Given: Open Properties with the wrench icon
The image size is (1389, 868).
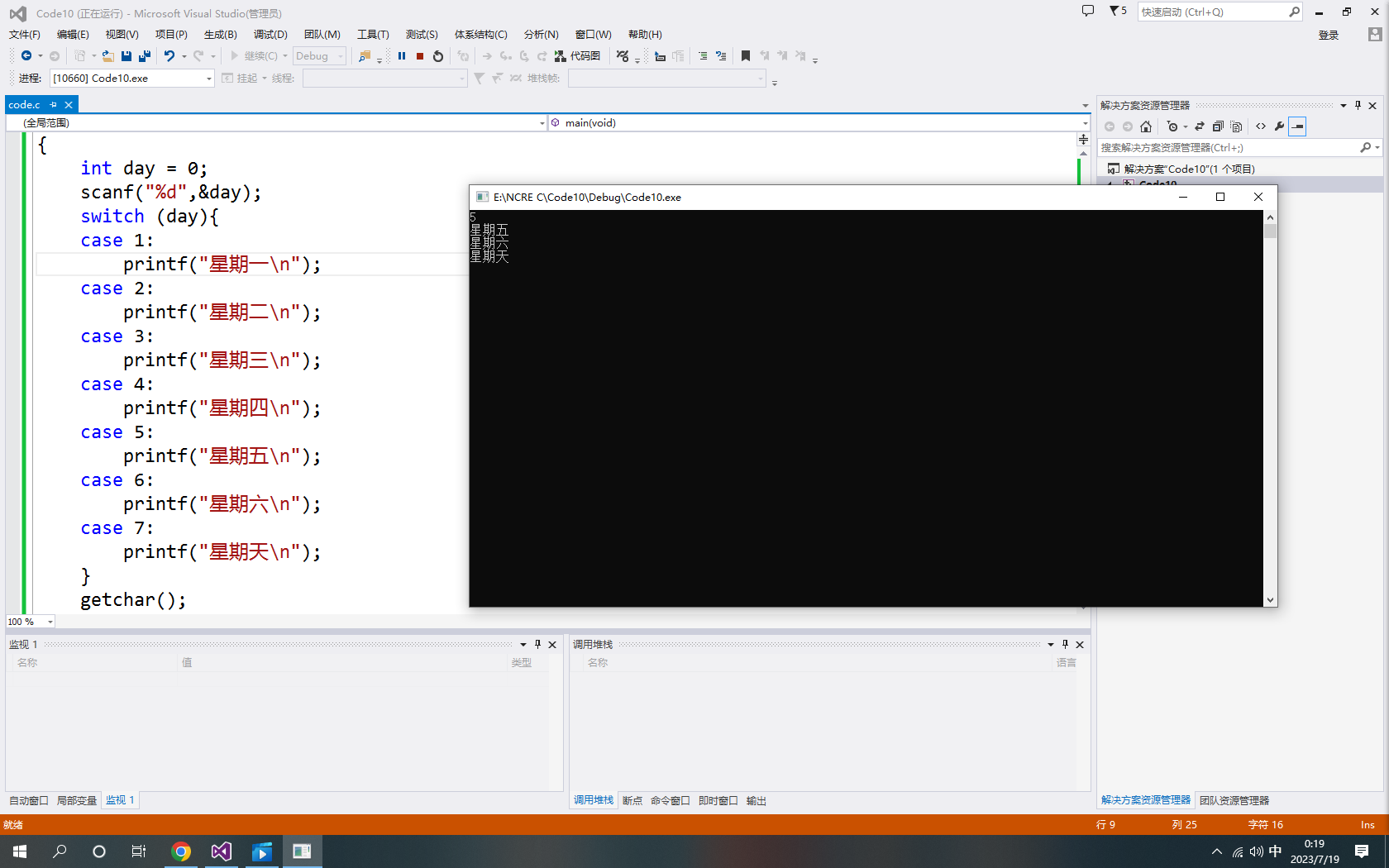Looking at the screenshot, I should point(1279,126).
